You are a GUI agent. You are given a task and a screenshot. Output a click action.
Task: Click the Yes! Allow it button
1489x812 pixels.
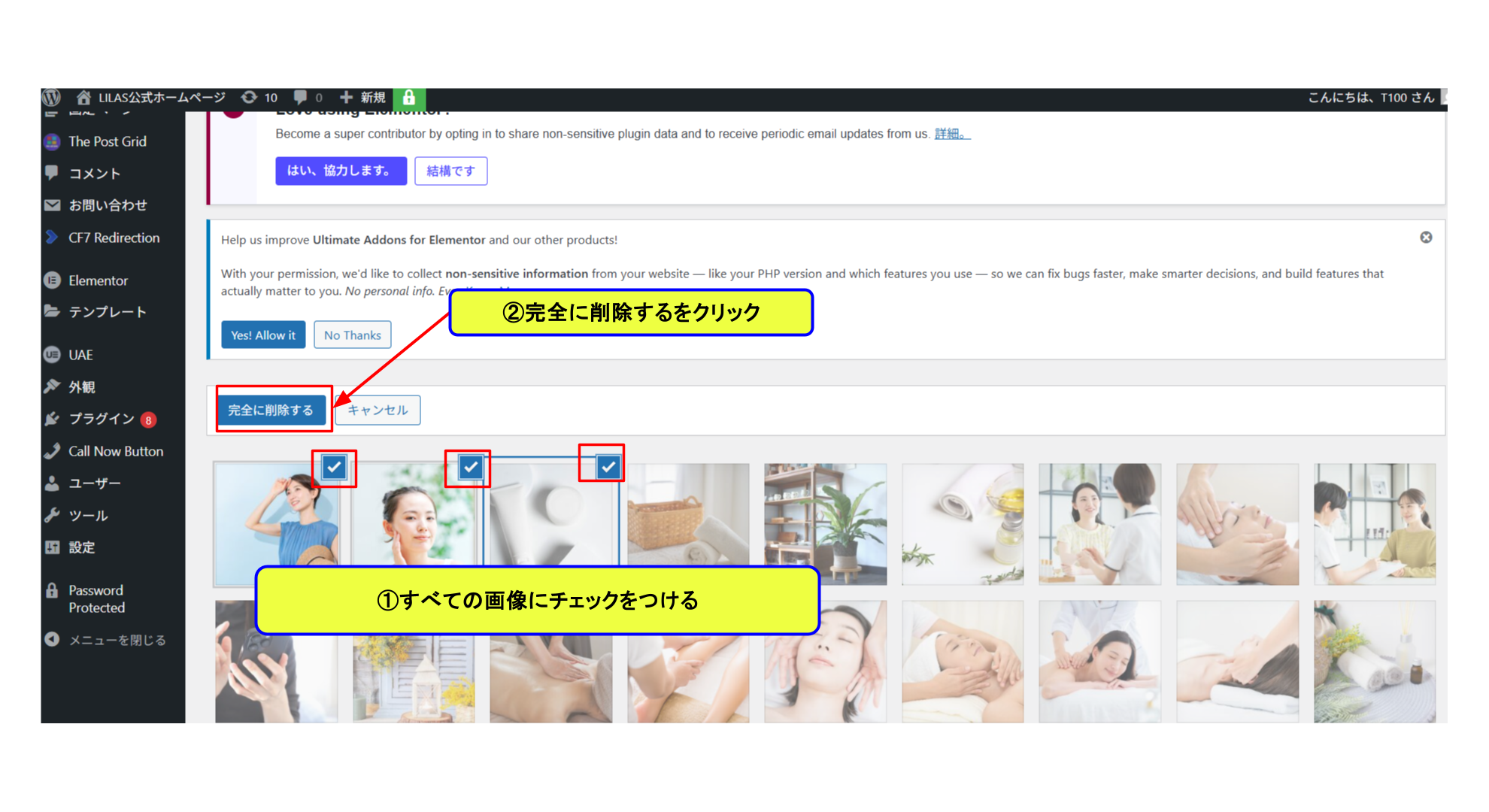[263, 335]
